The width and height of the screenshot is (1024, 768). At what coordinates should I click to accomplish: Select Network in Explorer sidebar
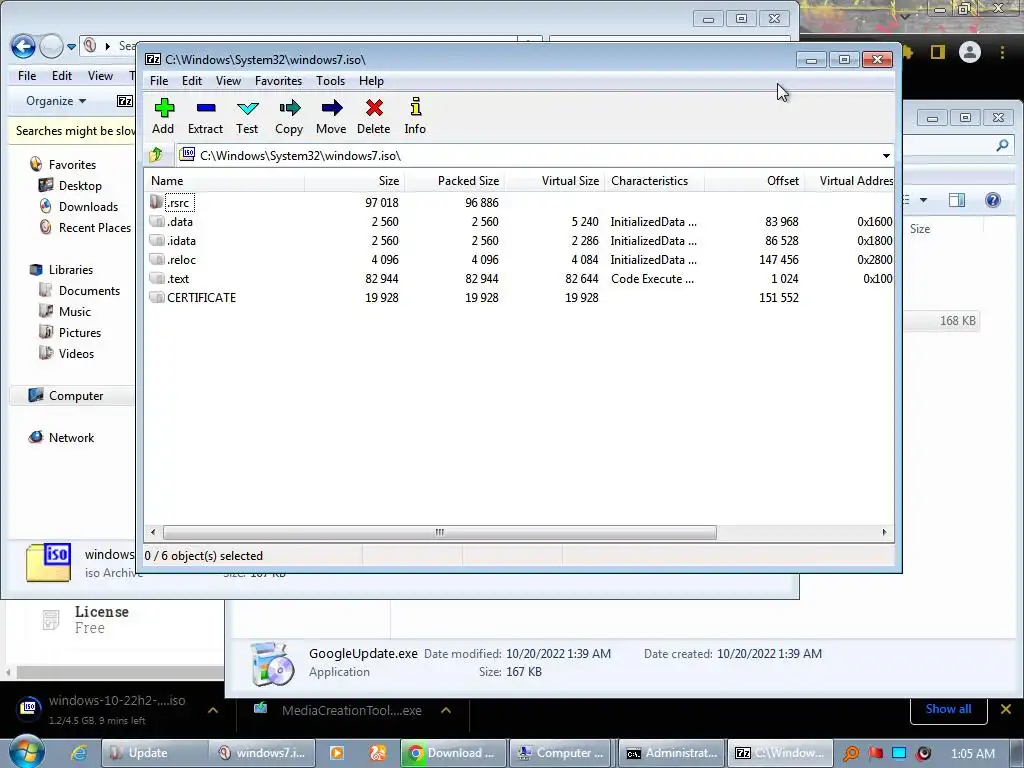pyautogui.click(x=61, y=438)
